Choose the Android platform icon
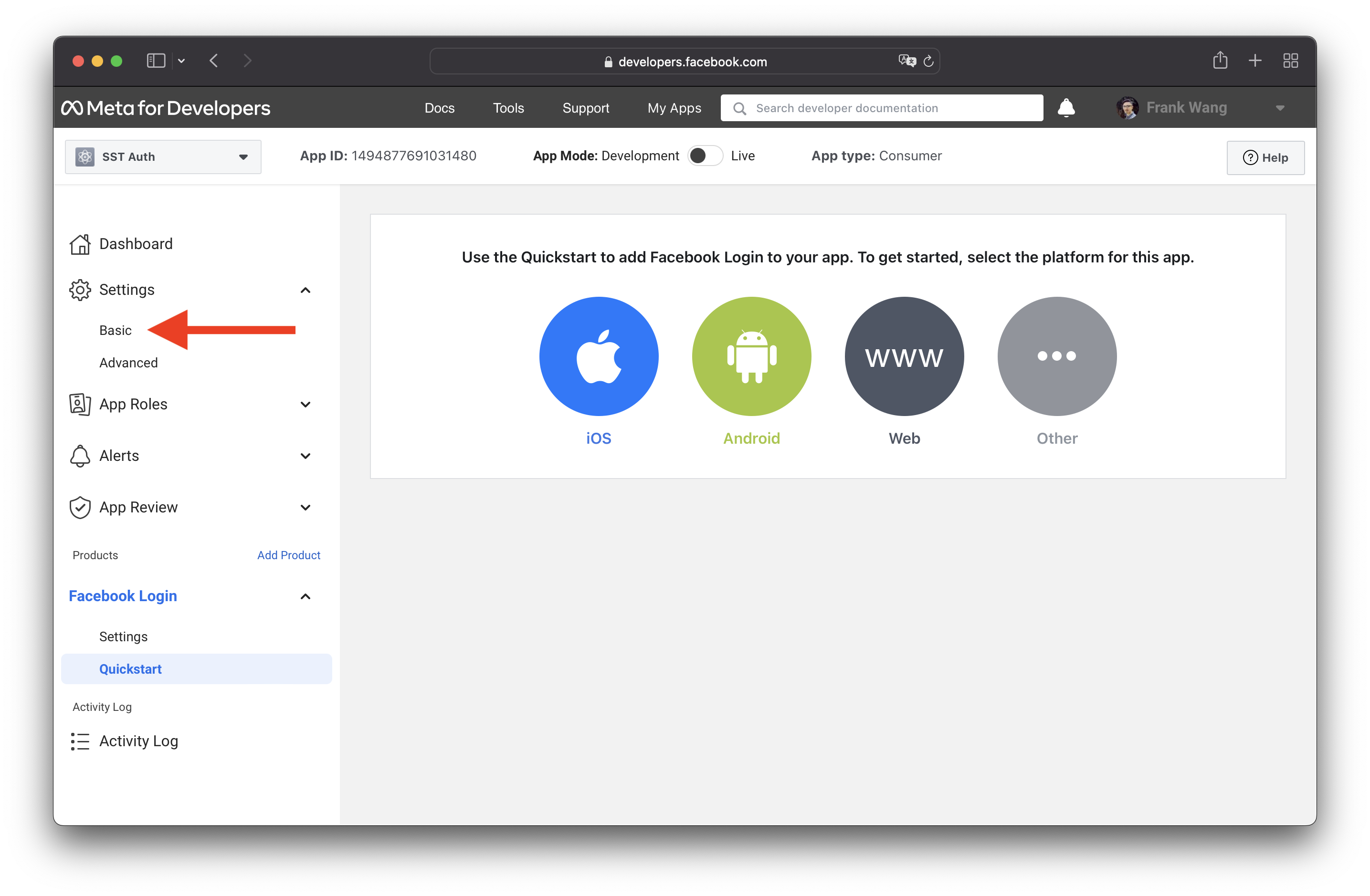Screen dimensions: 1370x896 [x=751, y=356]
